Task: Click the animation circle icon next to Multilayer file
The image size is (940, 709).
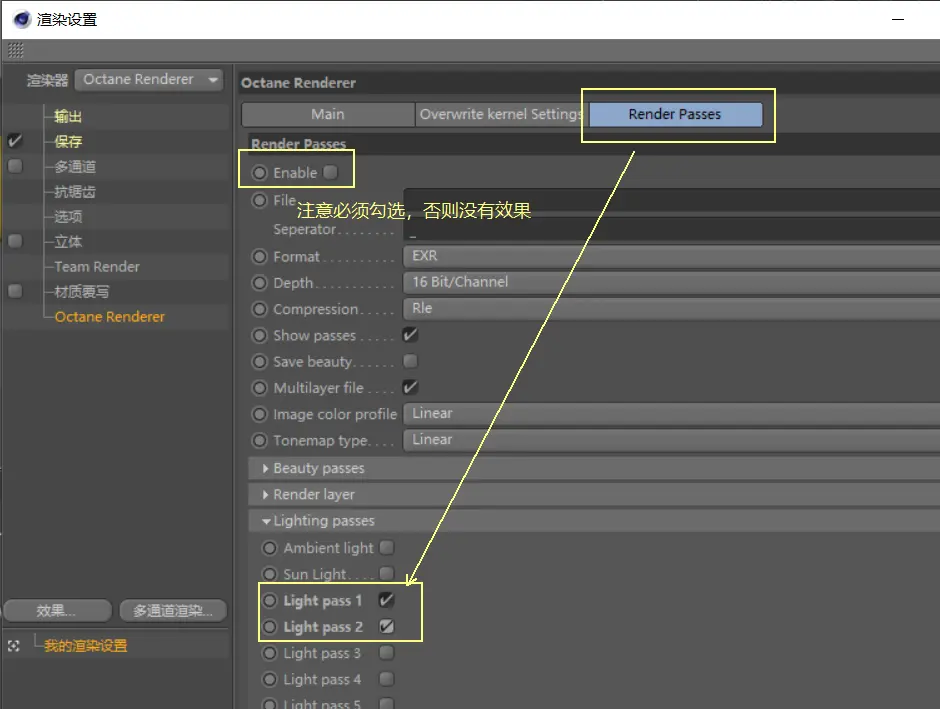Action: pyautogui.click(x=259, y=388)
